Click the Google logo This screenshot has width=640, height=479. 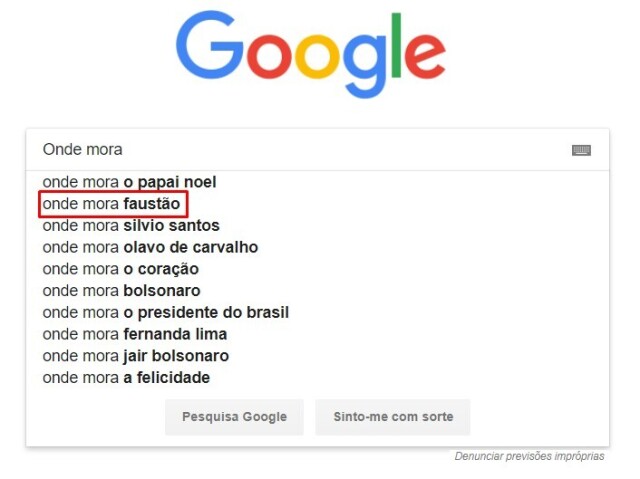[x=311, y=55]
